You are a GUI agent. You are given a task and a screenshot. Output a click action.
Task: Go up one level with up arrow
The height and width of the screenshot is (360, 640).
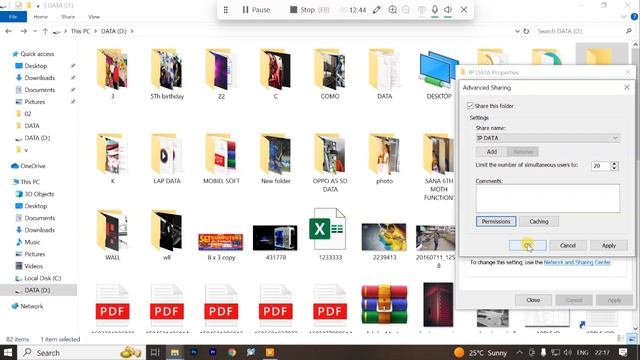[x=45, y=31]
